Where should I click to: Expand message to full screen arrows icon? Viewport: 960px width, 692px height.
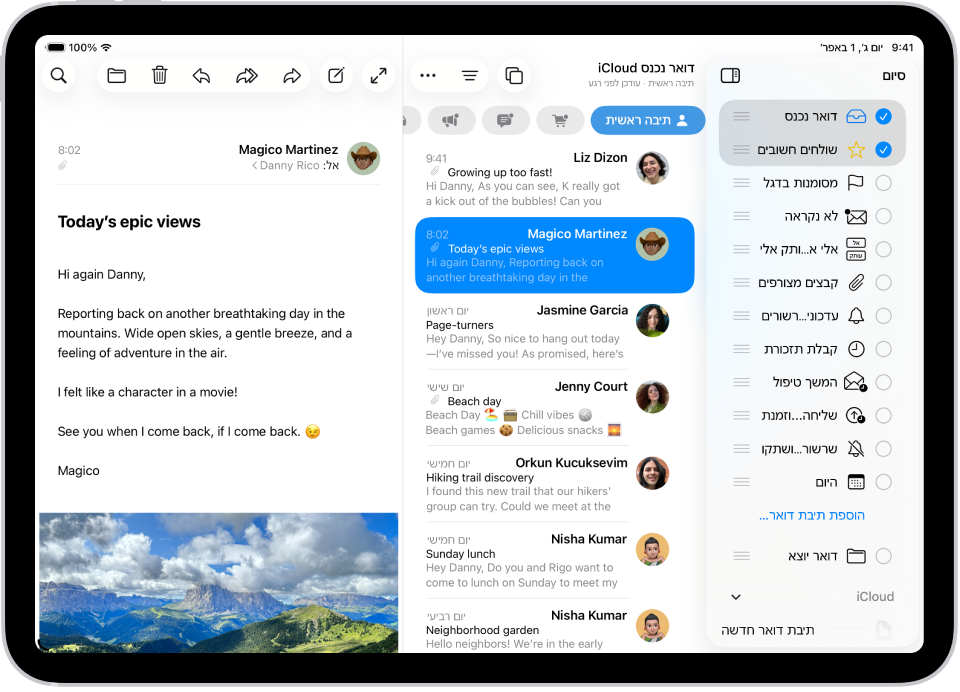(378, 76)
